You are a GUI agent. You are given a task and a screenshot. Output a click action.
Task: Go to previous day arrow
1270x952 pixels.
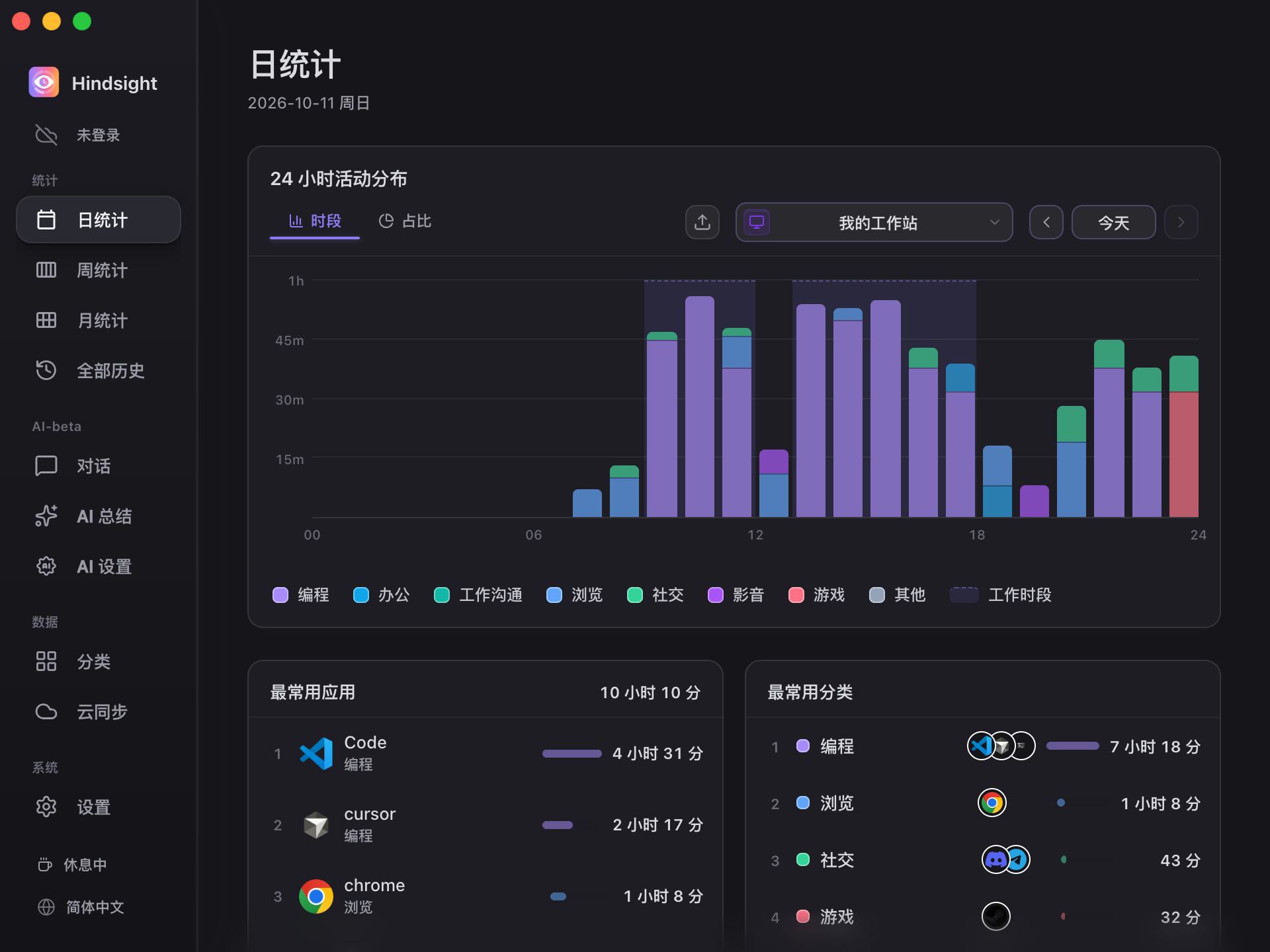click(1046, 222)
